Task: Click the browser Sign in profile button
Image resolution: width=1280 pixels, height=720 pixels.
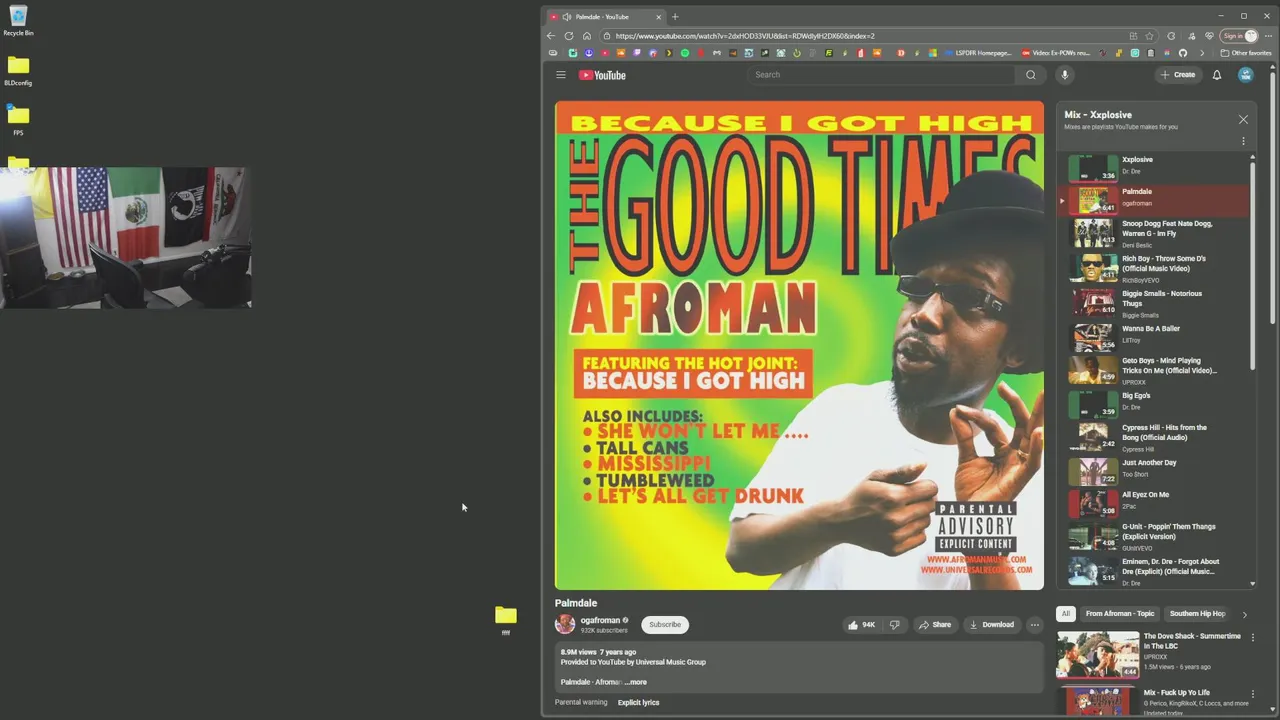Action: coord(1240,36)
